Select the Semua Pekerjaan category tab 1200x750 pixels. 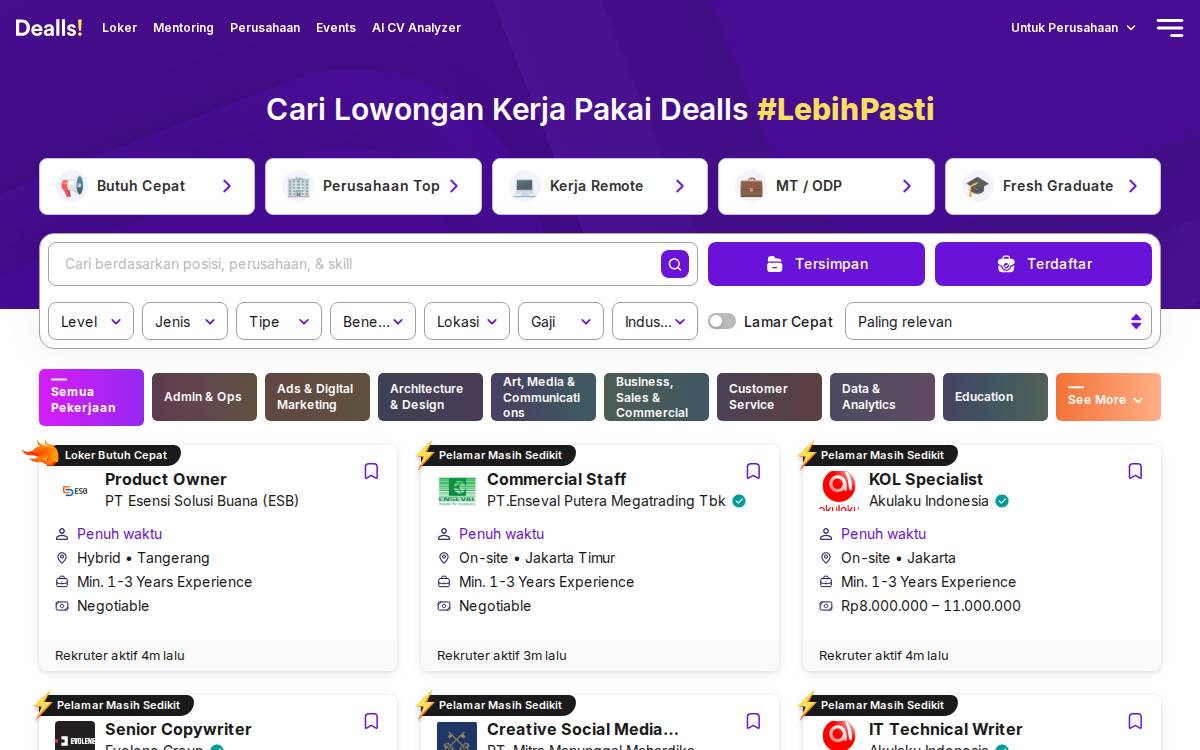point(91,397)
